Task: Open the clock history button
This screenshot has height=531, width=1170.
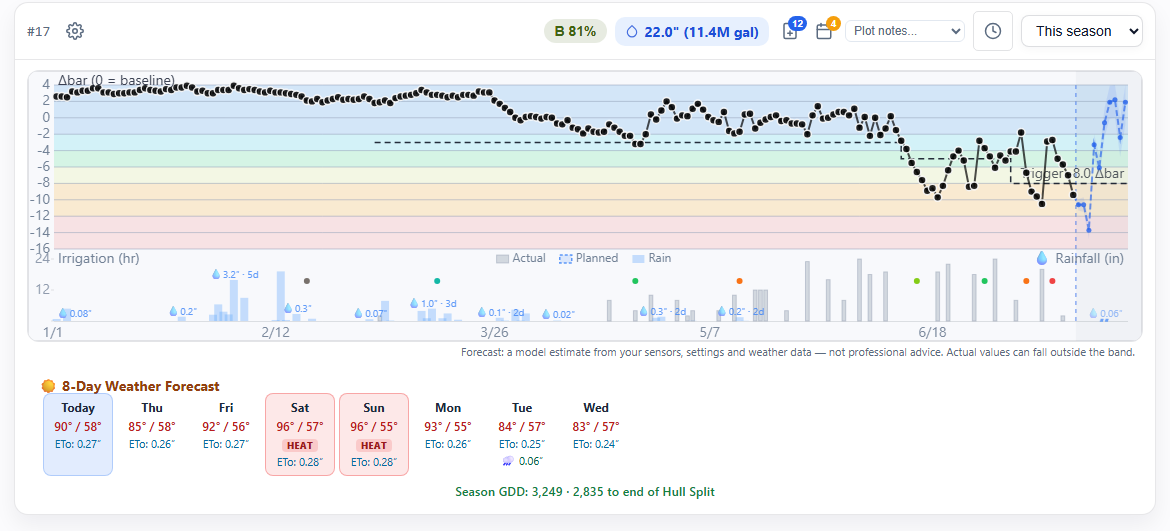Action: point(992,31)
